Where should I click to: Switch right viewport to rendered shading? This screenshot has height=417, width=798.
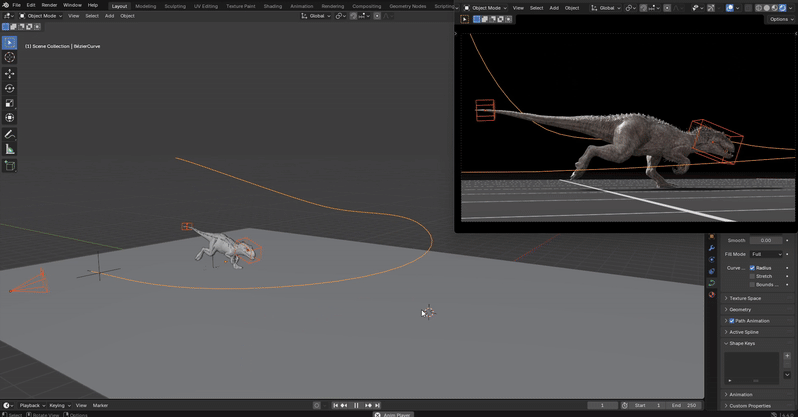tap(782, 8)
